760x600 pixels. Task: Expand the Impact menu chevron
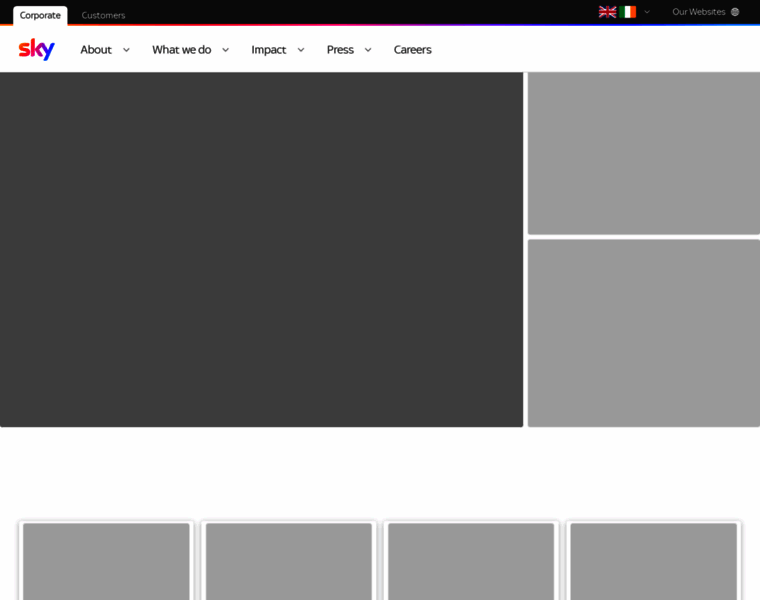coord(301,50)
